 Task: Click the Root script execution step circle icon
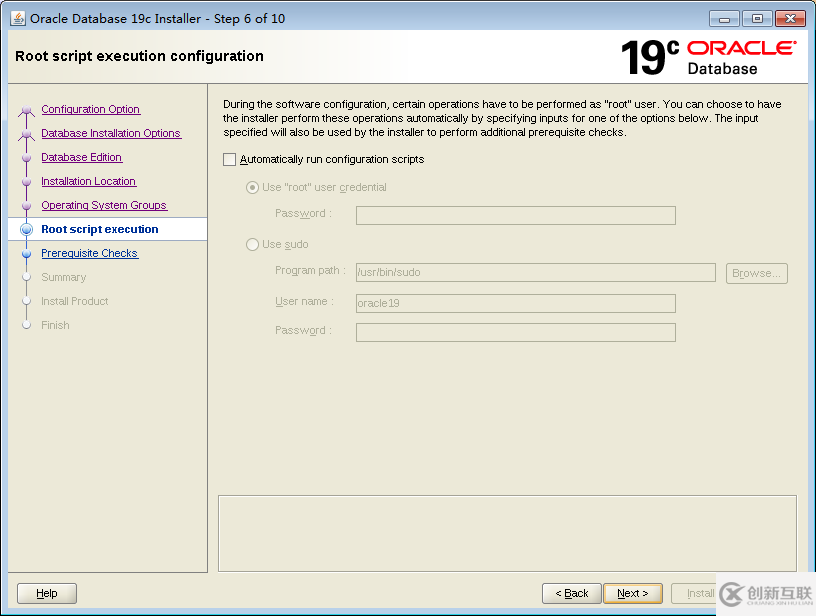(27, 229)
